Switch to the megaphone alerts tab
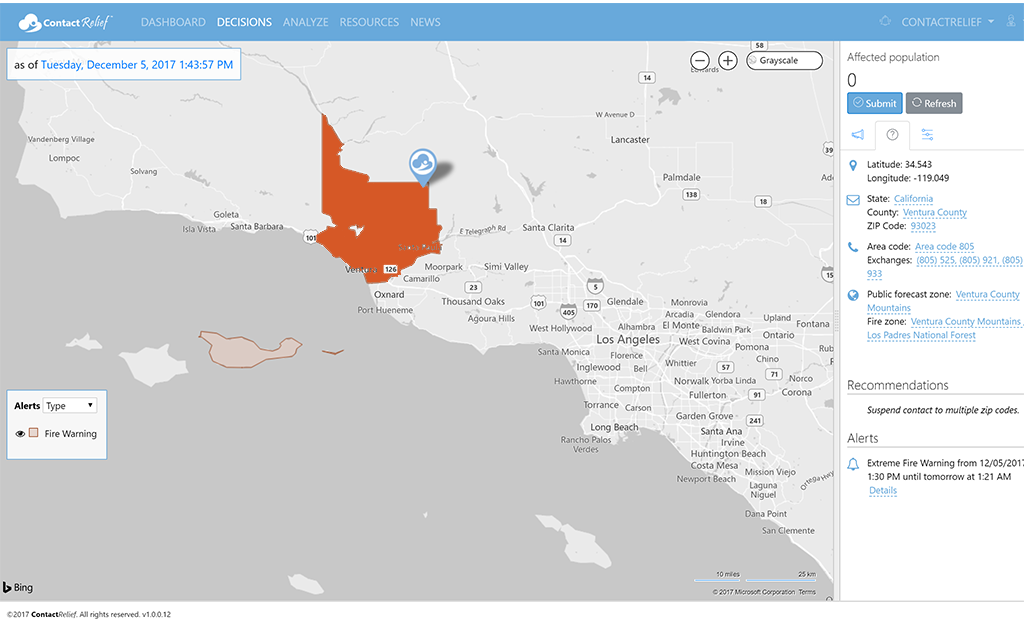1024x628 pixels. tap(857, 134)
